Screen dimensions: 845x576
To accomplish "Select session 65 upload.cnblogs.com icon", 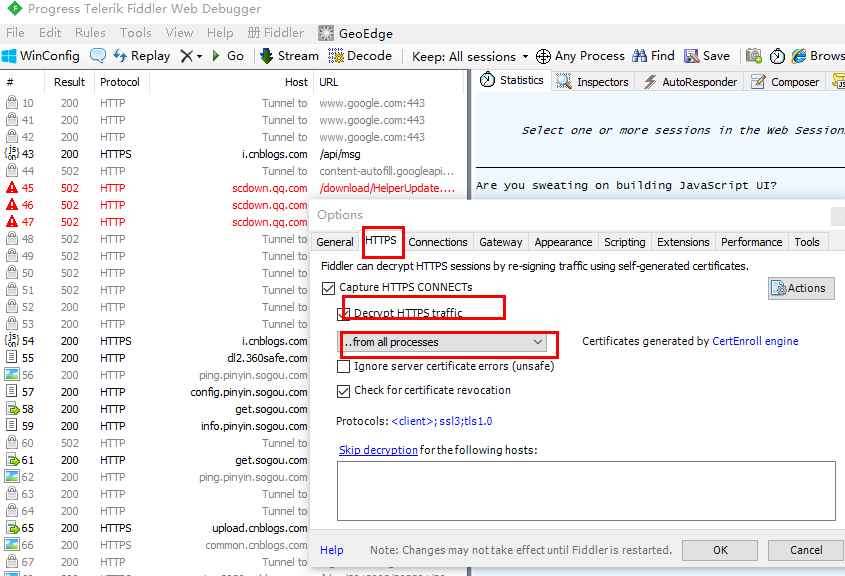I will (12, 528).
